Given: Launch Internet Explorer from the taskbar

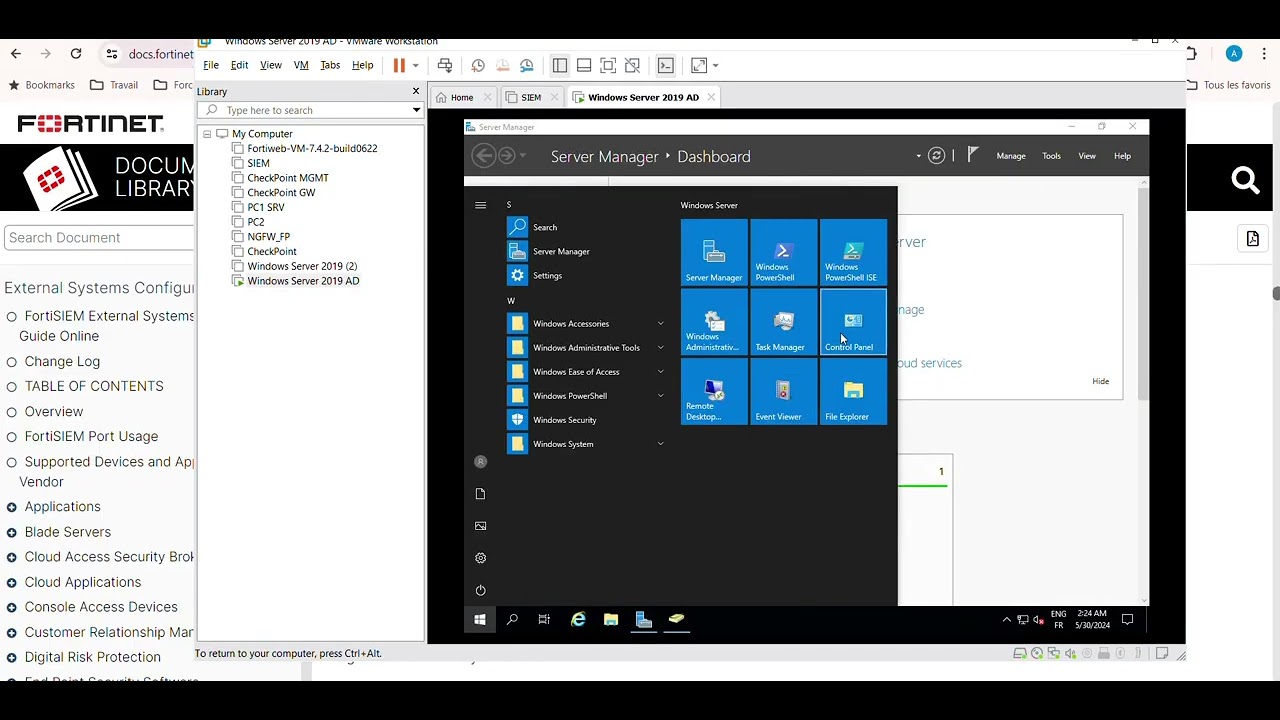Looking at the screenshot, I should (x=578, y=620).
